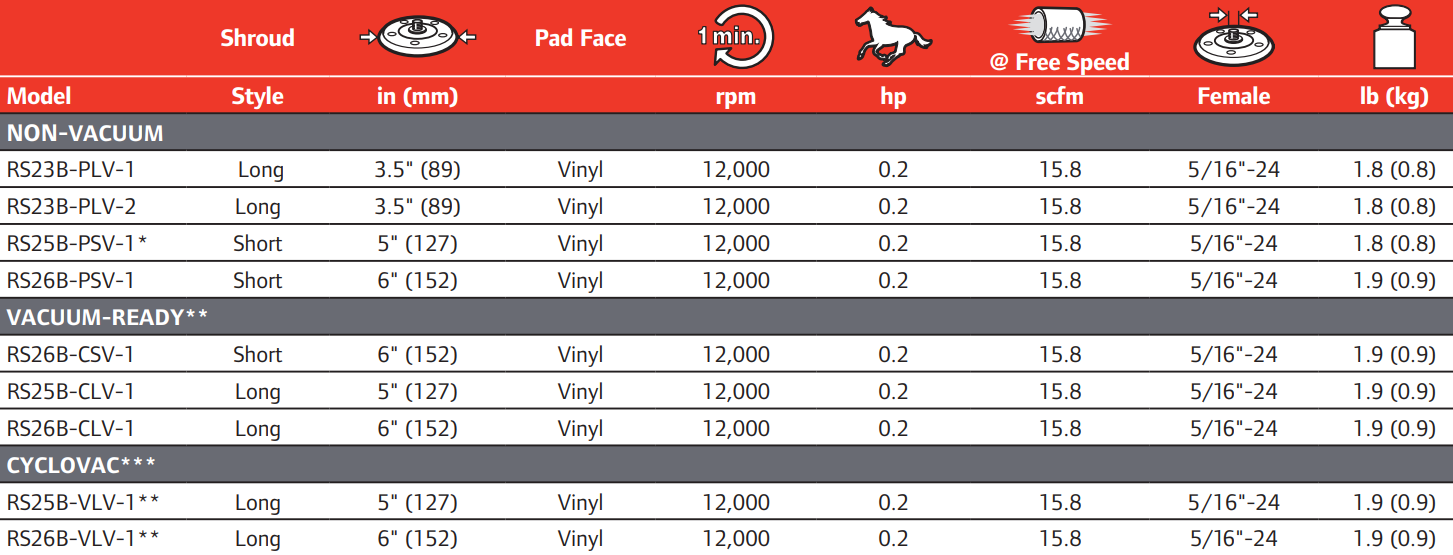Select the VACUUM-READY section heading
The height and width of the screenshot is (555, 1453).
pos(108,318)
